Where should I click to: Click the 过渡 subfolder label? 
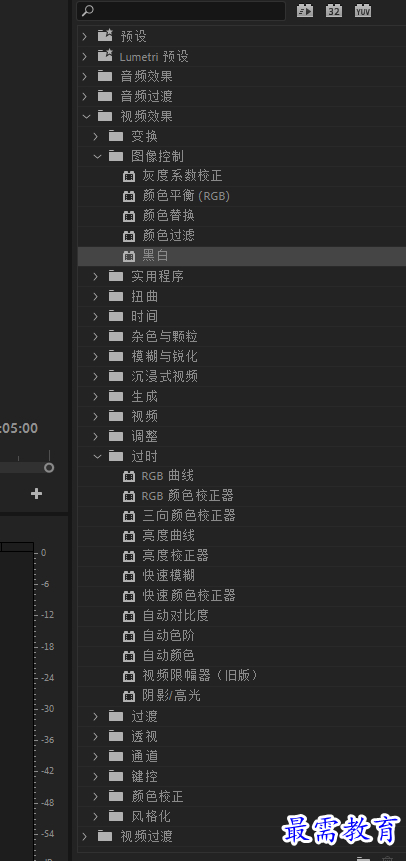pos(144,716)
